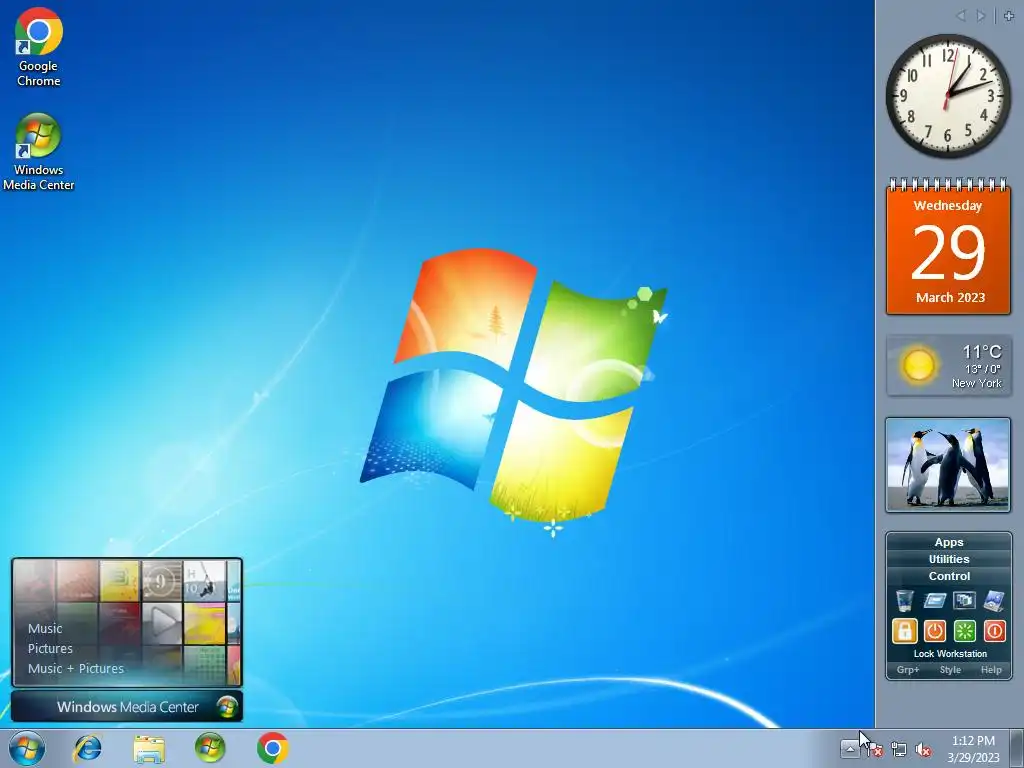
Task: Click the analog clock gadget
Action: pyautogui.click(x=948, y=96)
